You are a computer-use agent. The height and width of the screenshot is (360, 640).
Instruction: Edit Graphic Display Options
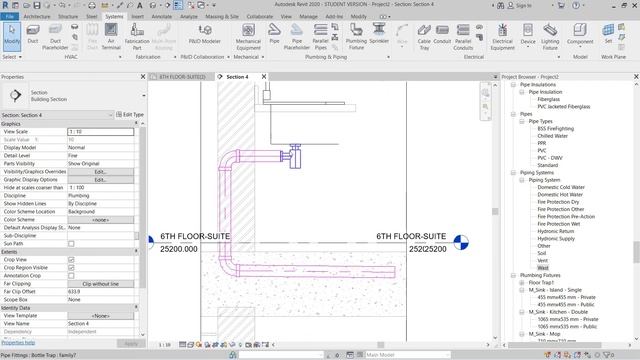(x=100, y=180)
